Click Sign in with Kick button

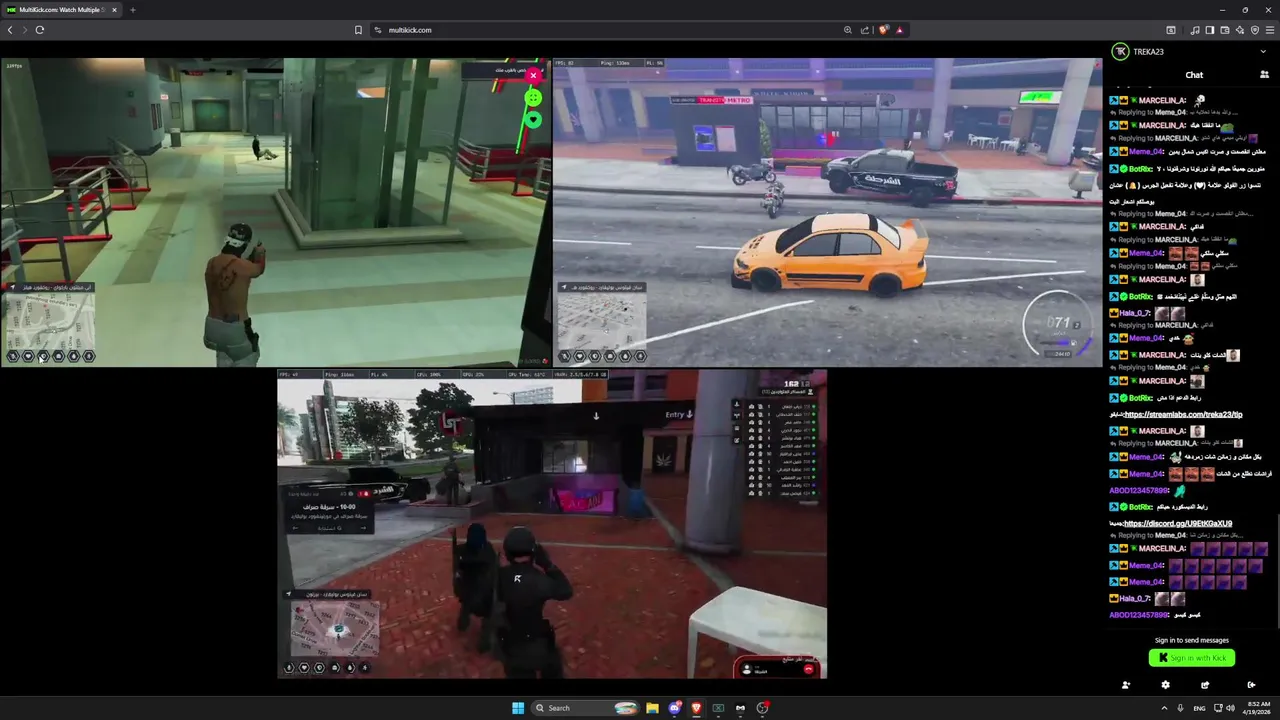pos(1192,658)
